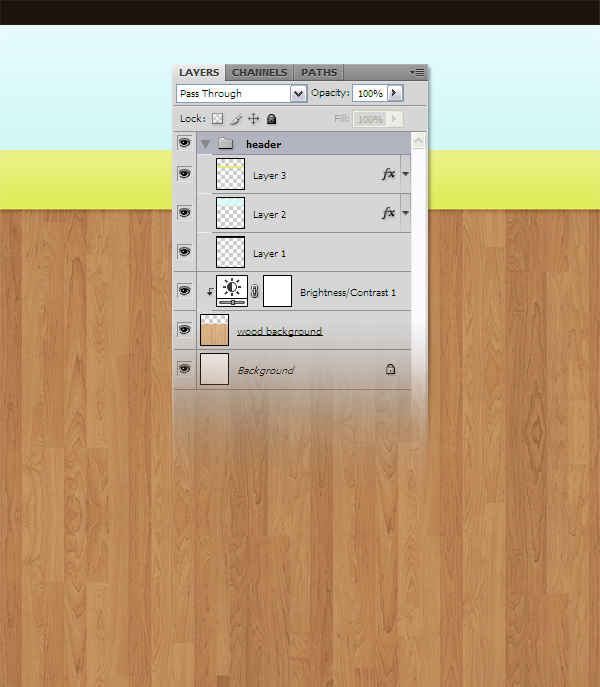
Task: Select Brightness/Contrast 1 layer name
Action: click(348, 293)
